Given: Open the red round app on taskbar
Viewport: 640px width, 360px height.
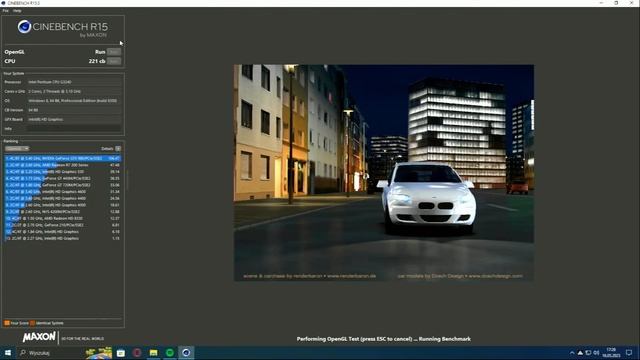Looking at the screenshot, I should click(x=137, y=353).
